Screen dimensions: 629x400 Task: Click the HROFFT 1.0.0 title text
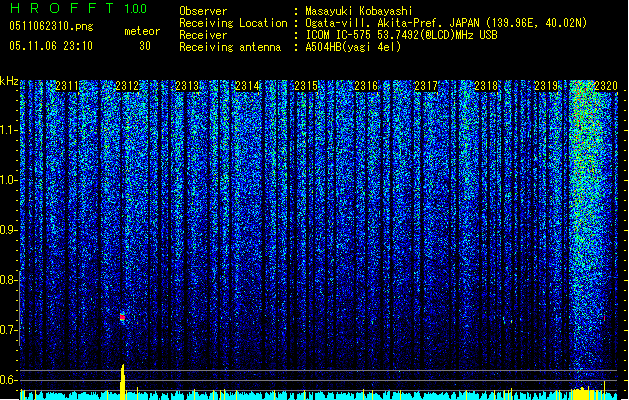coord(78,8)
